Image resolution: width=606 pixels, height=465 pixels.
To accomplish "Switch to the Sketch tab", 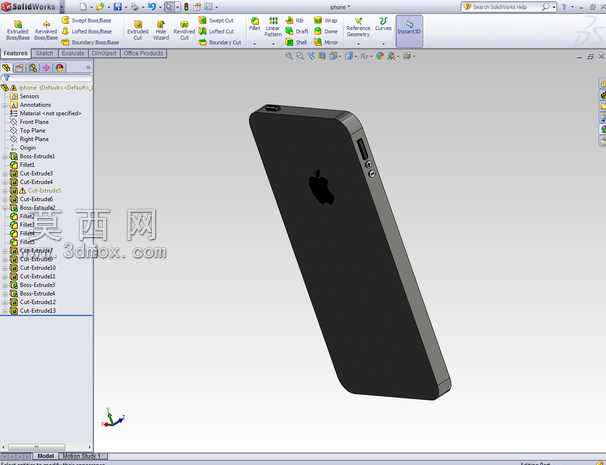I will click(44, 53).
